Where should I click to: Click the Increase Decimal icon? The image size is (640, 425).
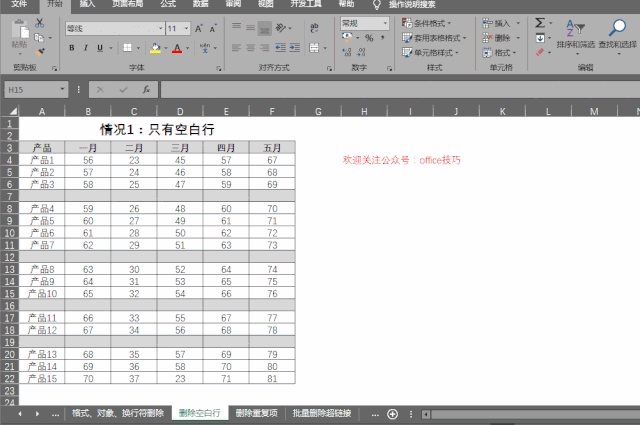point(347,52)
